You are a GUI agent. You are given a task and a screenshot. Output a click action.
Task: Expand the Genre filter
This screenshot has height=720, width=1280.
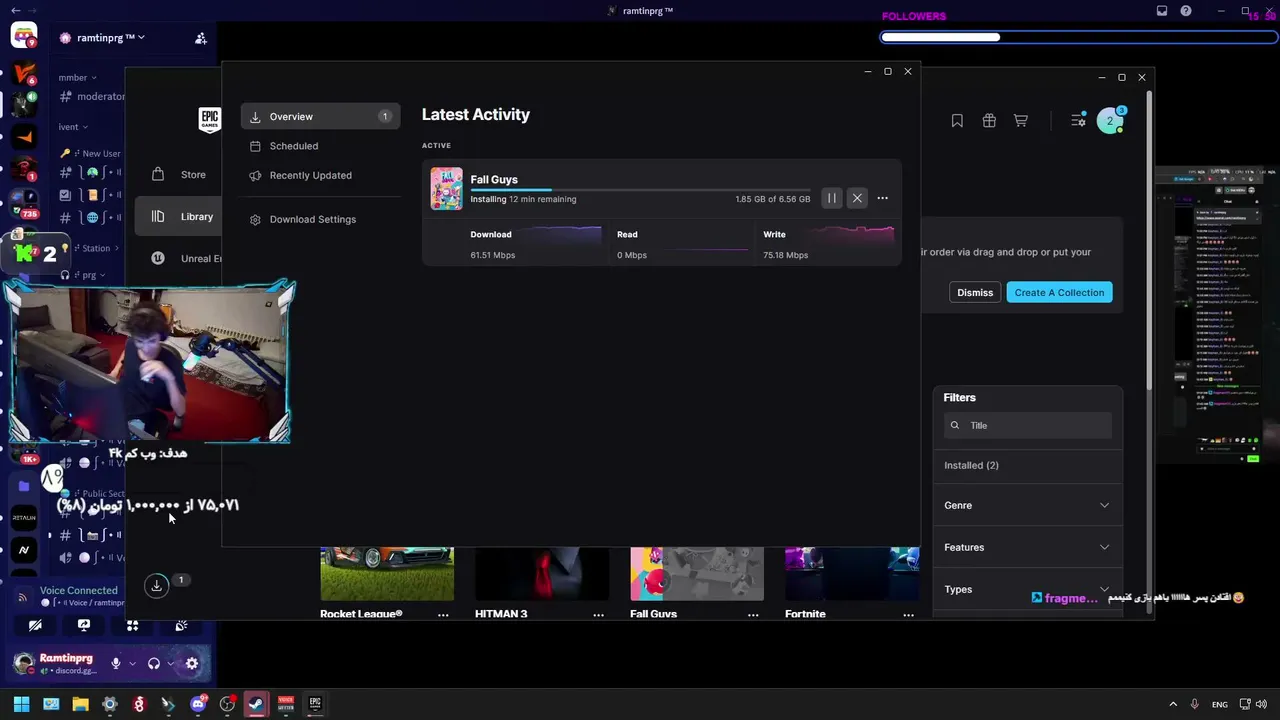[1028, 505]
